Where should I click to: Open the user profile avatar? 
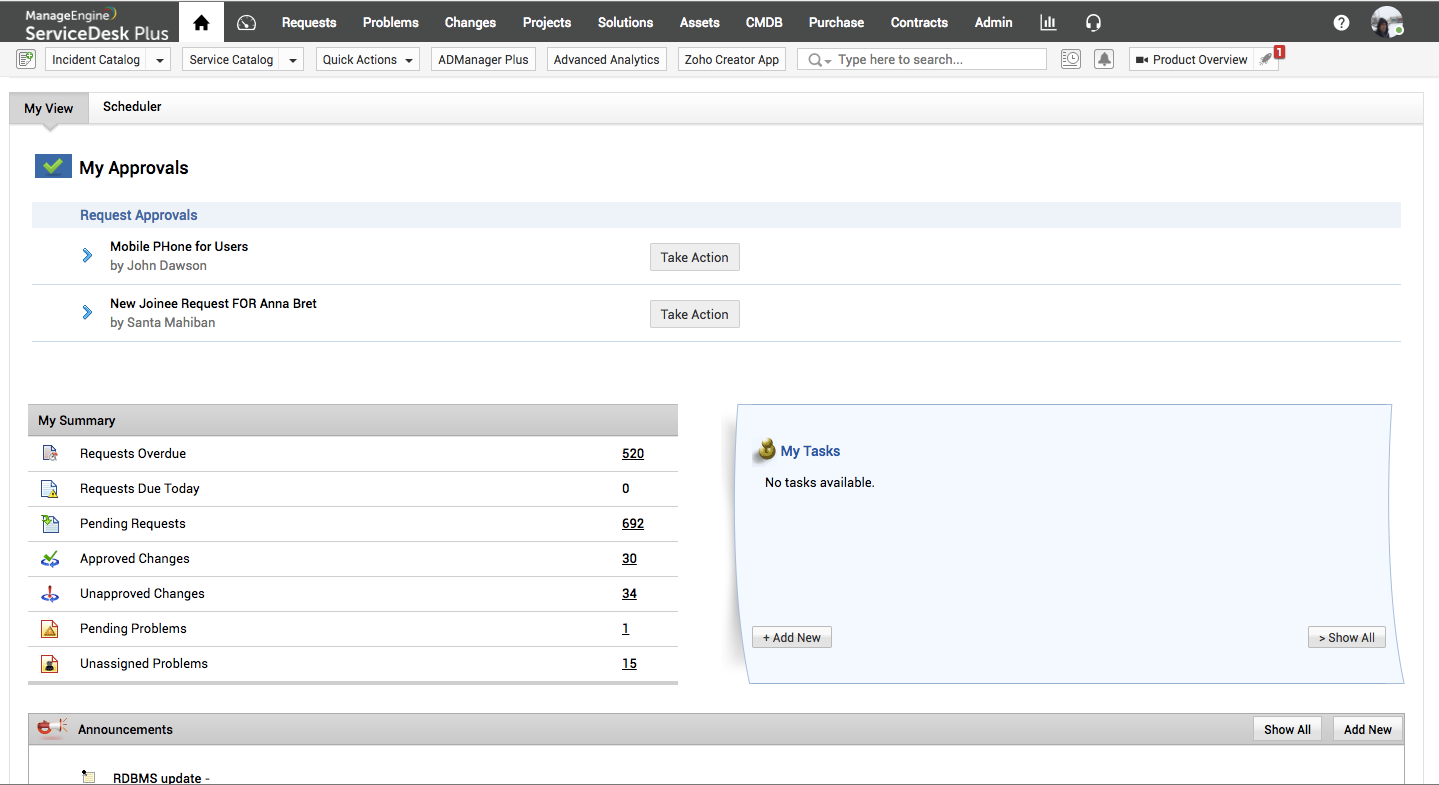(1387, 22)
